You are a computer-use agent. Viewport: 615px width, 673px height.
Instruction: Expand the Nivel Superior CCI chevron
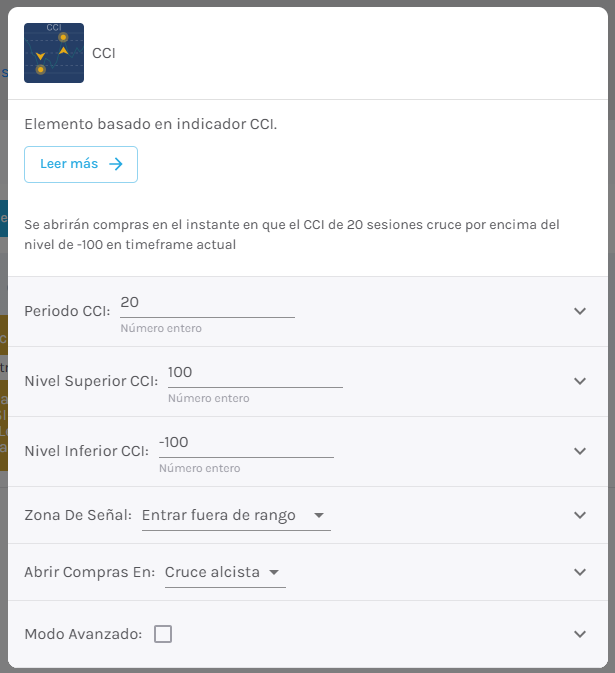click(x=580, y=381)
